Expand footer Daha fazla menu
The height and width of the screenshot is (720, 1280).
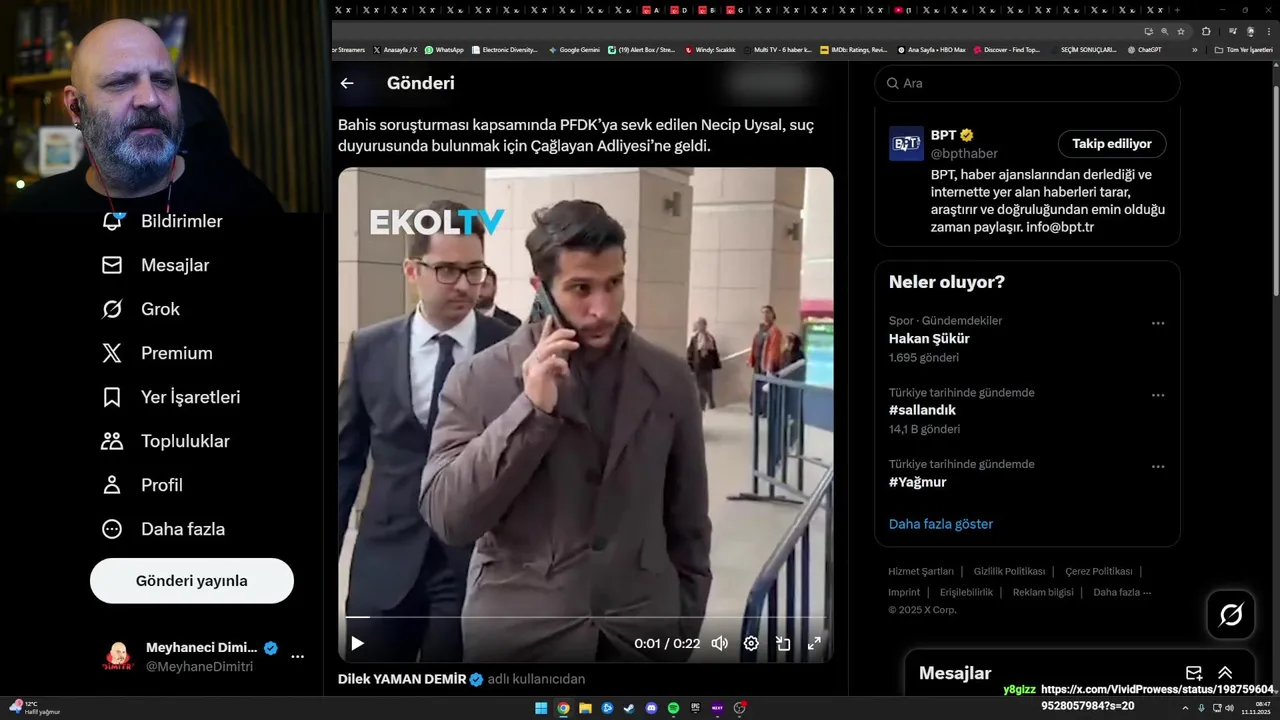point(1122,592)
